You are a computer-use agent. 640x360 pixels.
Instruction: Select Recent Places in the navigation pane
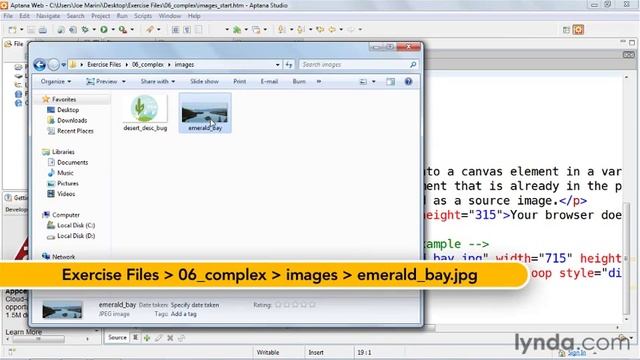[x=75, y=131]
